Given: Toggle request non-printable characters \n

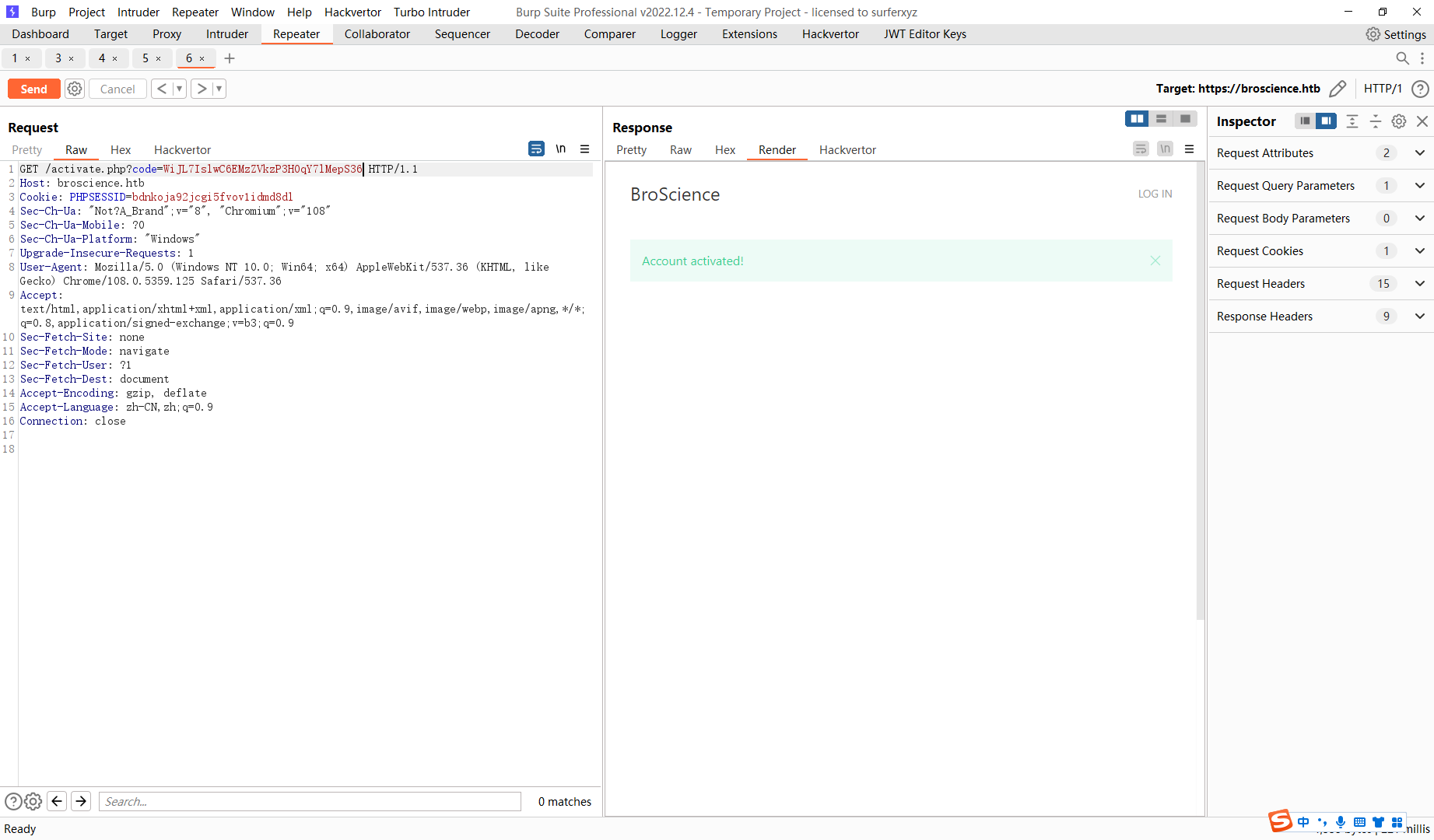Looking at the screenshot, I should 561,149.
